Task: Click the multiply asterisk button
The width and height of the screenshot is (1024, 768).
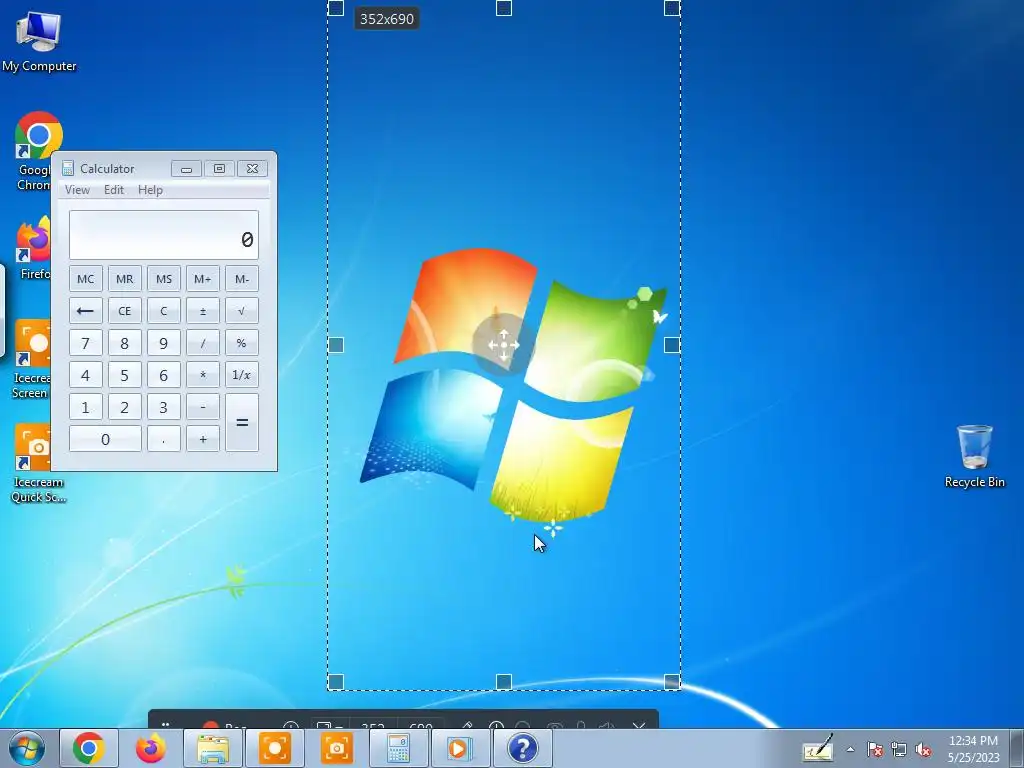Action: pyautogui.click(x=202, y=375)
